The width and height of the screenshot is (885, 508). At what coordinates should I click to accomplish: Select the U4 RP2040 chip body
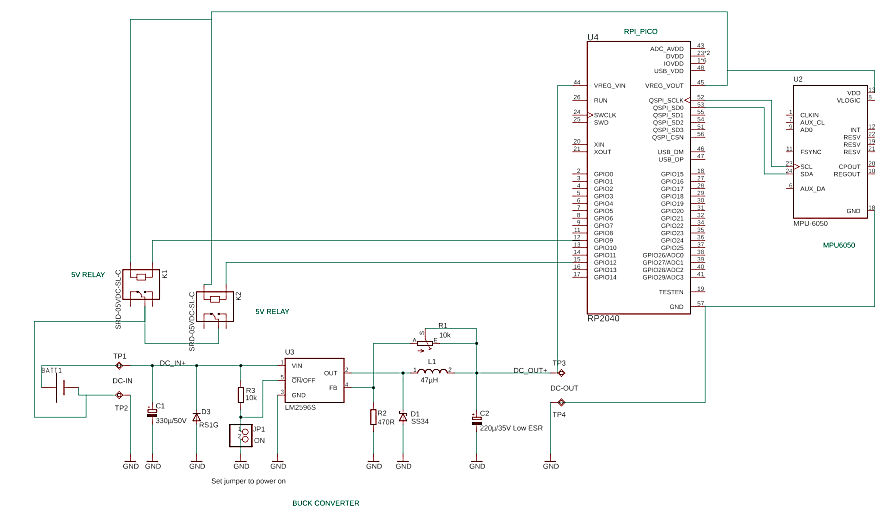point(638,177)
